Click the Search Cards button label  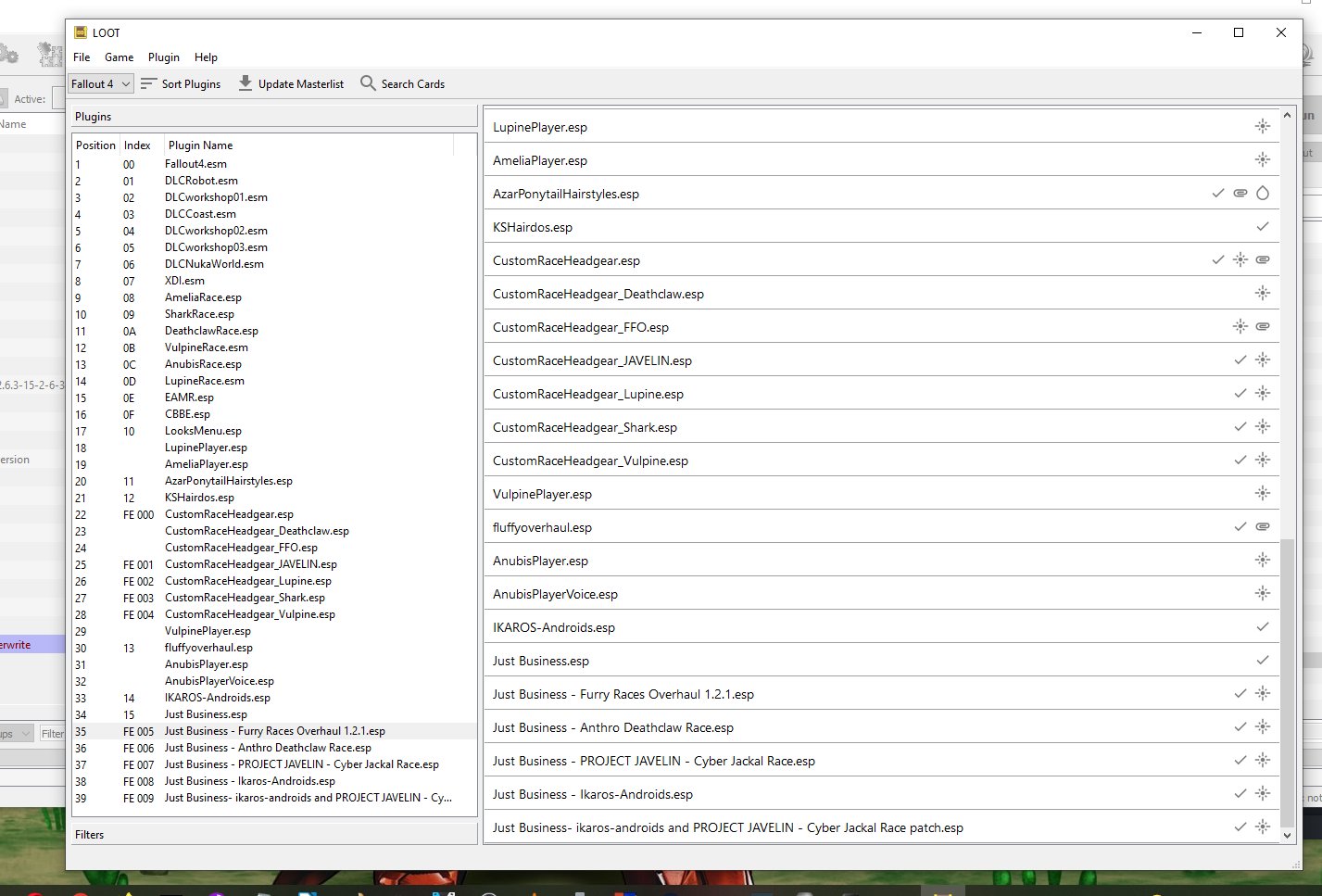(x=413, y=84)
